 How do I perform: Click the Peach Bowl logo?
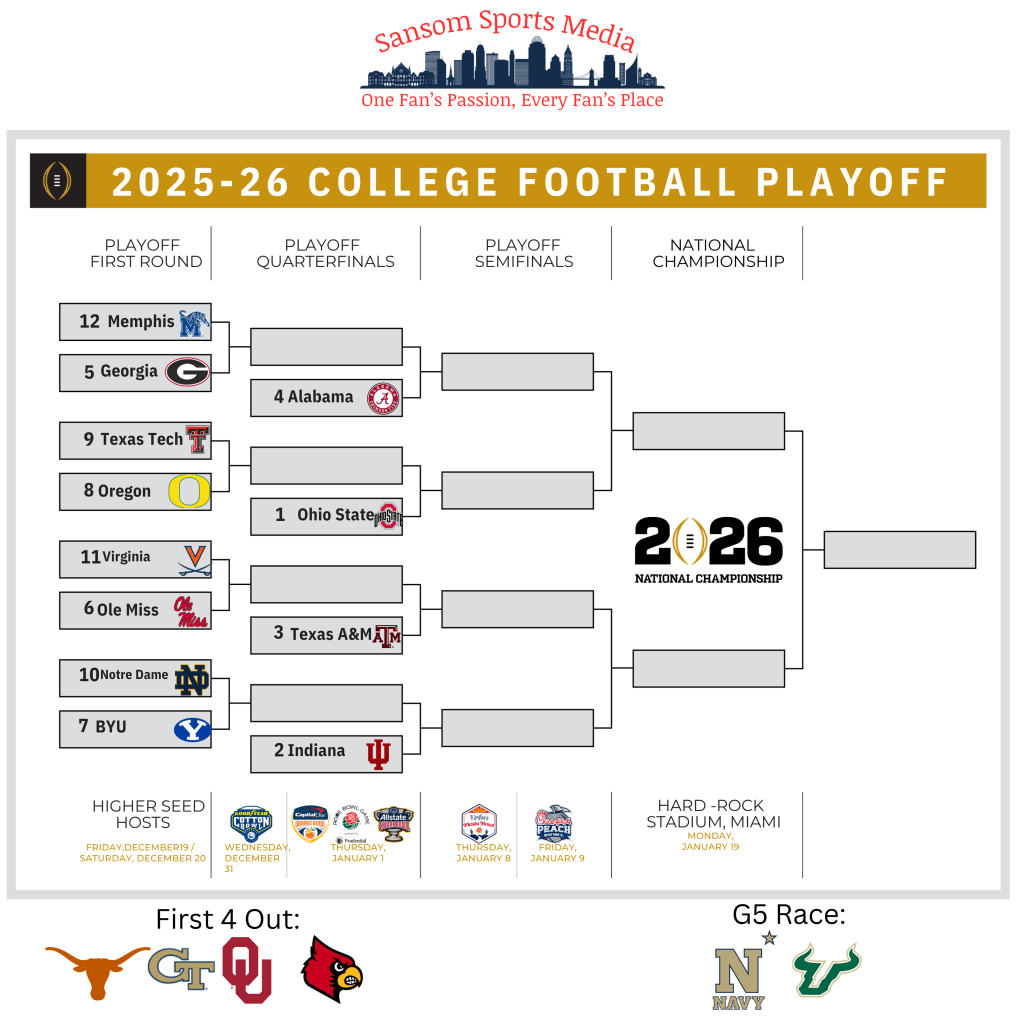[553, 826]
